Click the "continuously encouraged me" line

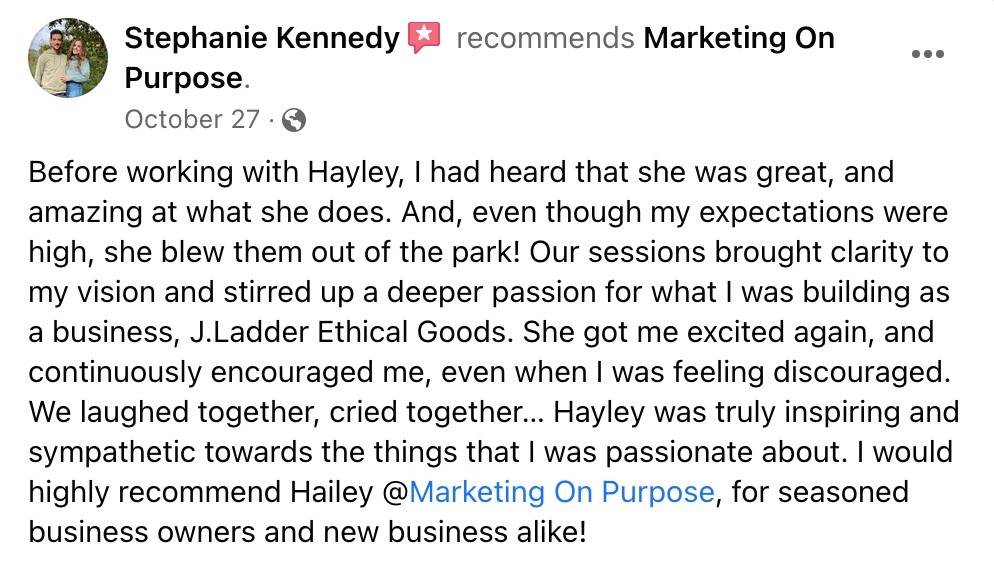pyautogui.click(x=230, y=372)
